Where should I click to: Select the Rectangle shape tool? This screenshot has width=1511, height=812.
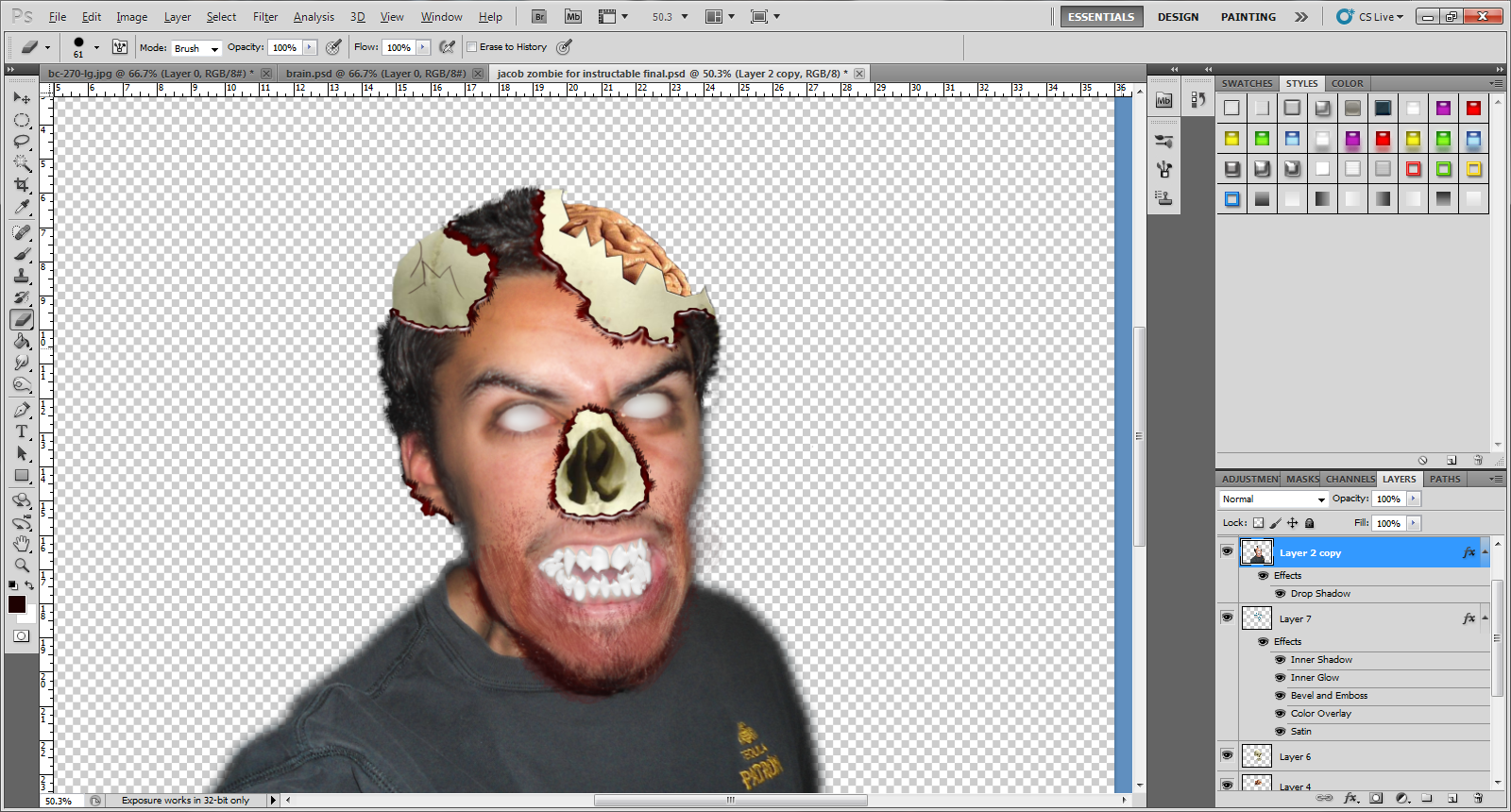pos(22,475)
